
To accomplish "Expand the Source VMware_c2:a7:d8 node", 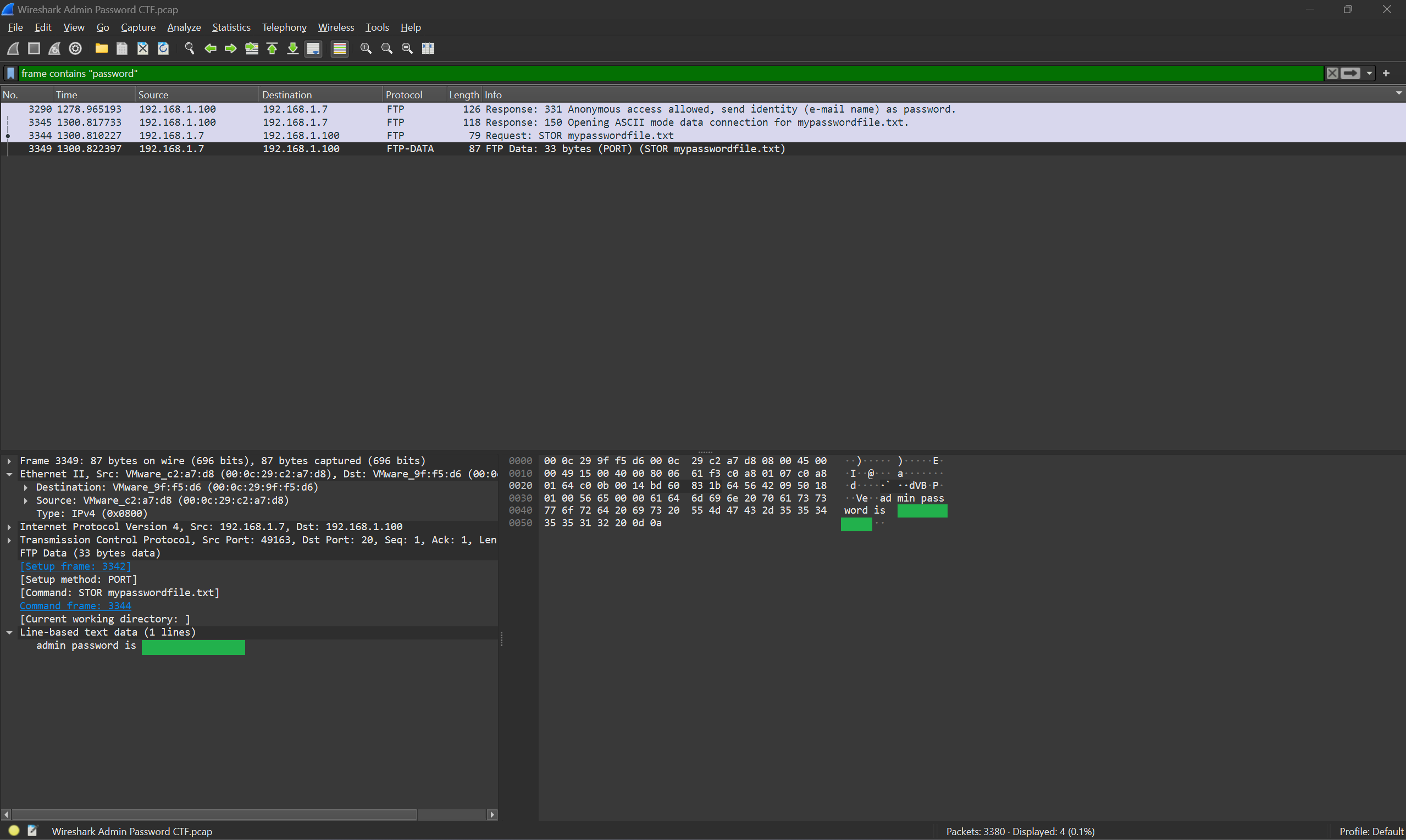I will 25,501.
